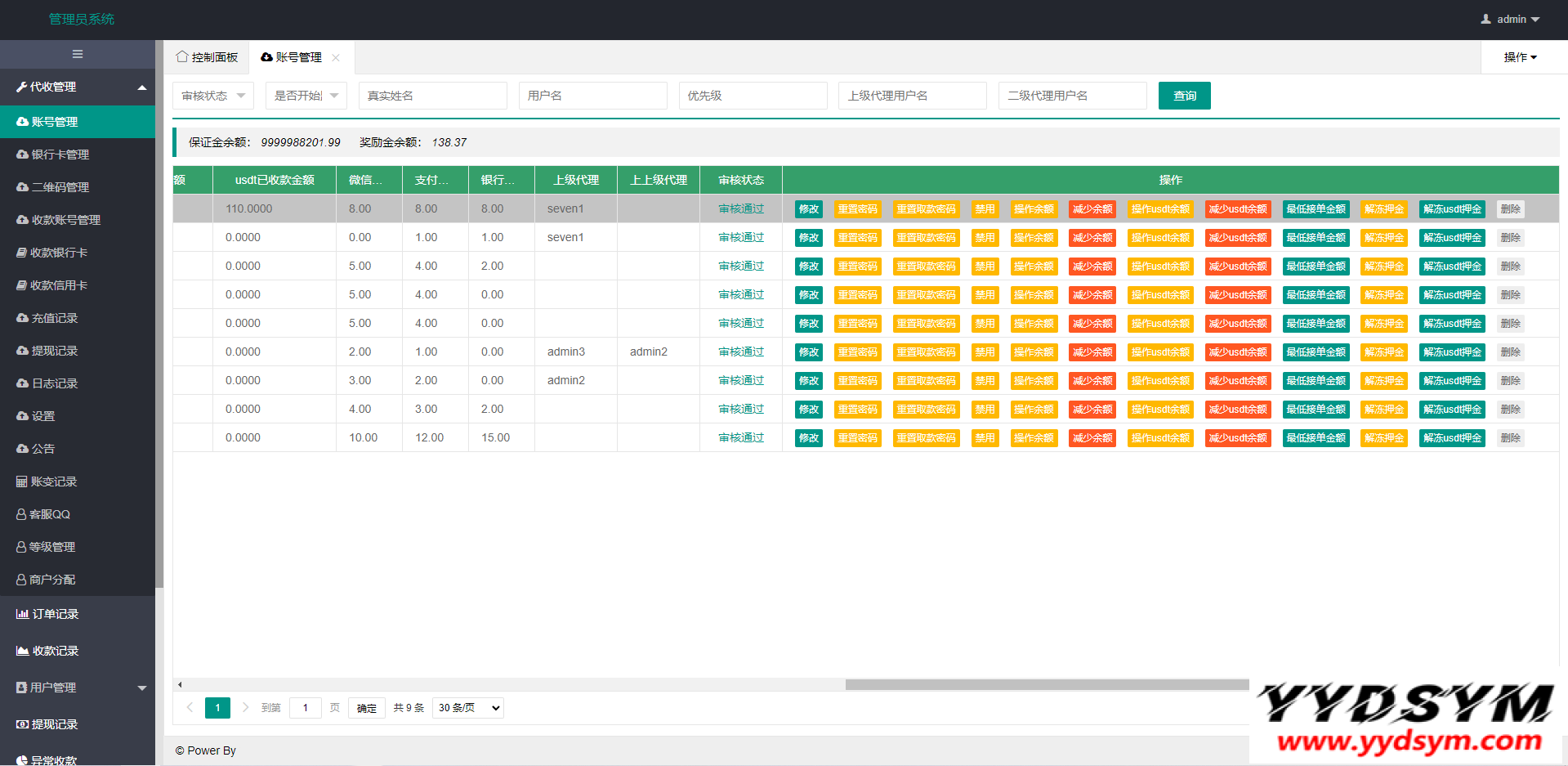Open the 操作 menu at top right
This screenshot has height=766, width=1568.
pyautogui.click(x=1520, y=57)
